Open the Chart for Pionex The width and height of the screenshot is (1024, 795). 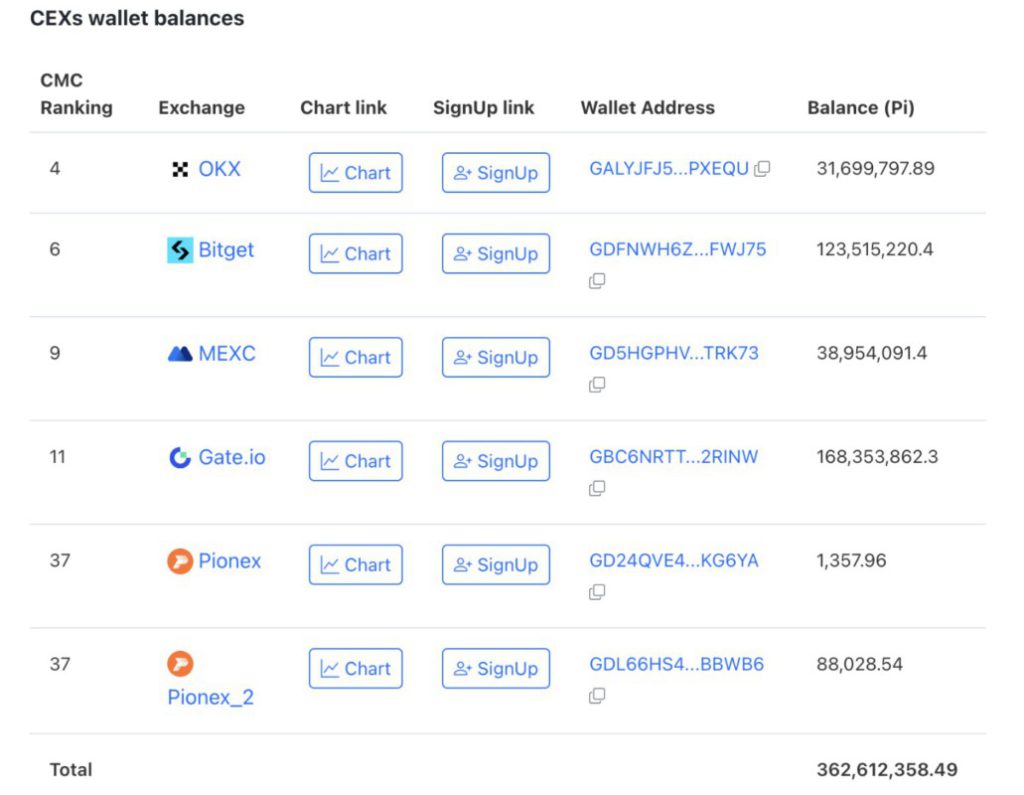coord(356,564)
